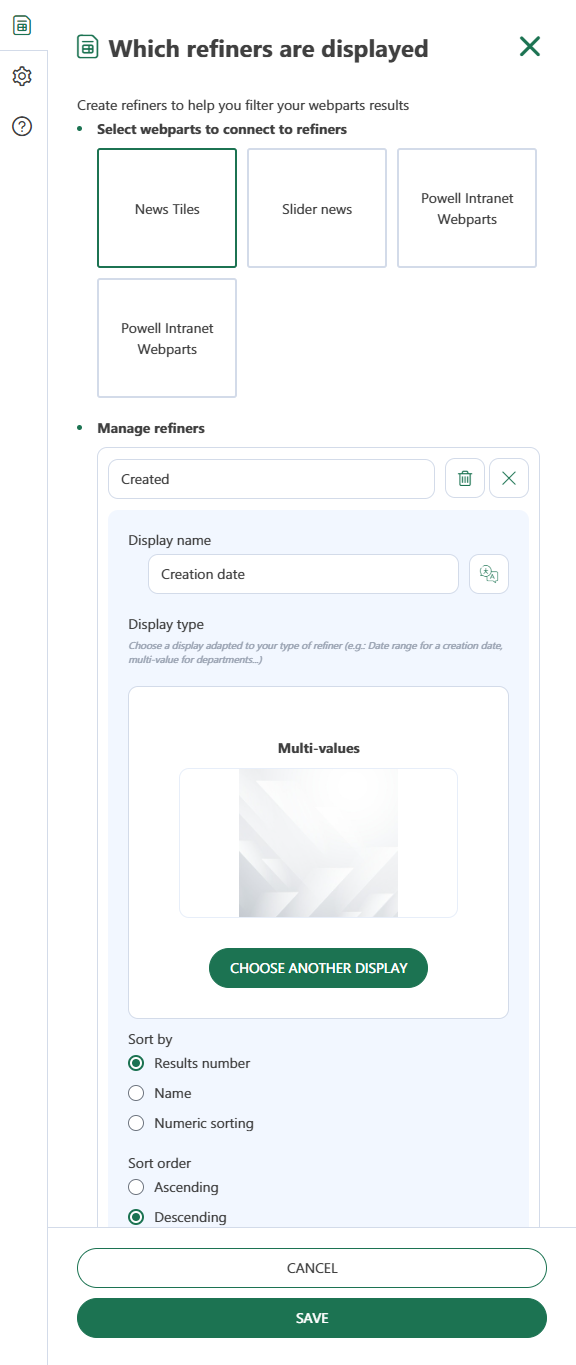Collapse the Created refiner with X icon
The width and height of the screenshot is (576, 1365).
point(509,478)
